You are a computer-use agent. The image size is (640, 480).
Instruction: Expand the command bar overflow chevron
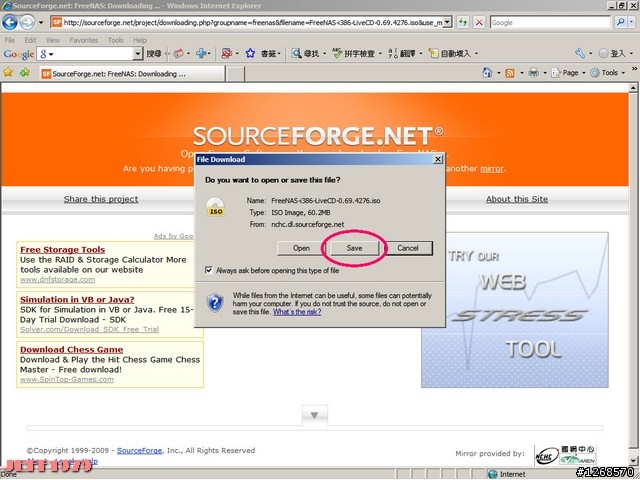click(634, 69)
